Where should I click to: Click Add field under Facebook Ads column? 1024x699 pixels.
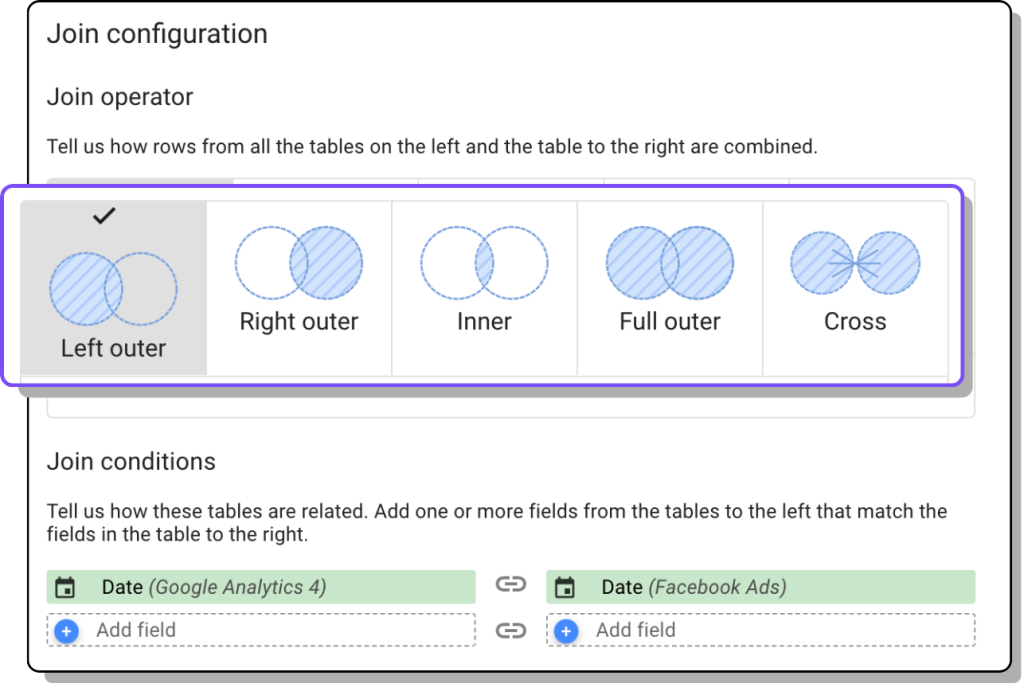[x=637, y=630]
